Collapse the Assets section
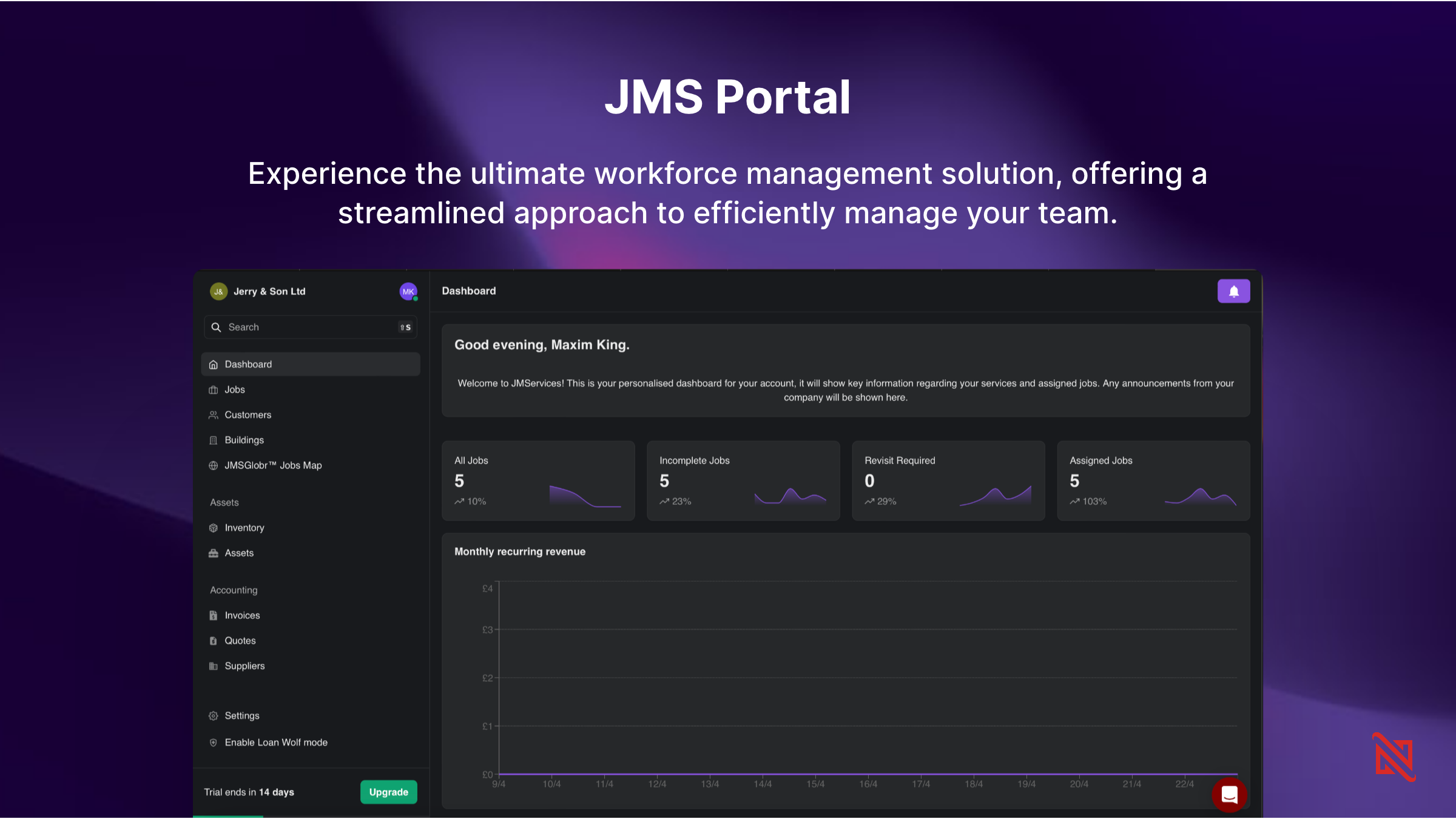This screenshot has width=1456, height=819. (x=224, y=502)
